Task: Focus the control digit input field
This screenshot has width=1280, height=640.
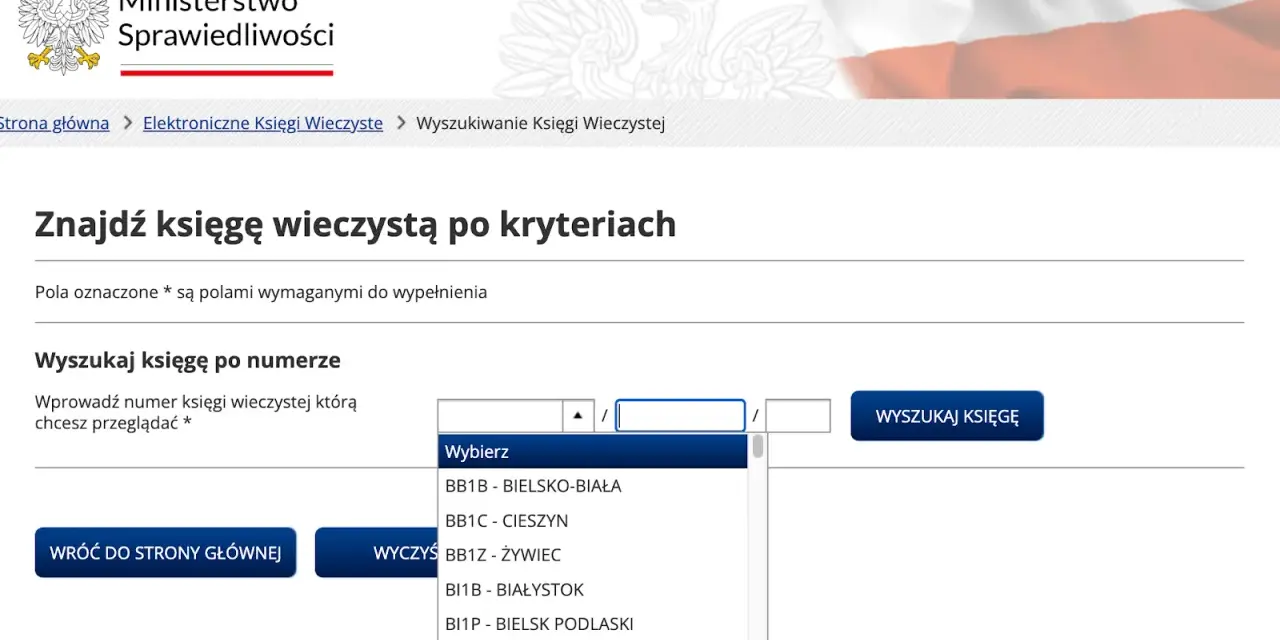Action: pyautogui.click(x=798, y=416)
